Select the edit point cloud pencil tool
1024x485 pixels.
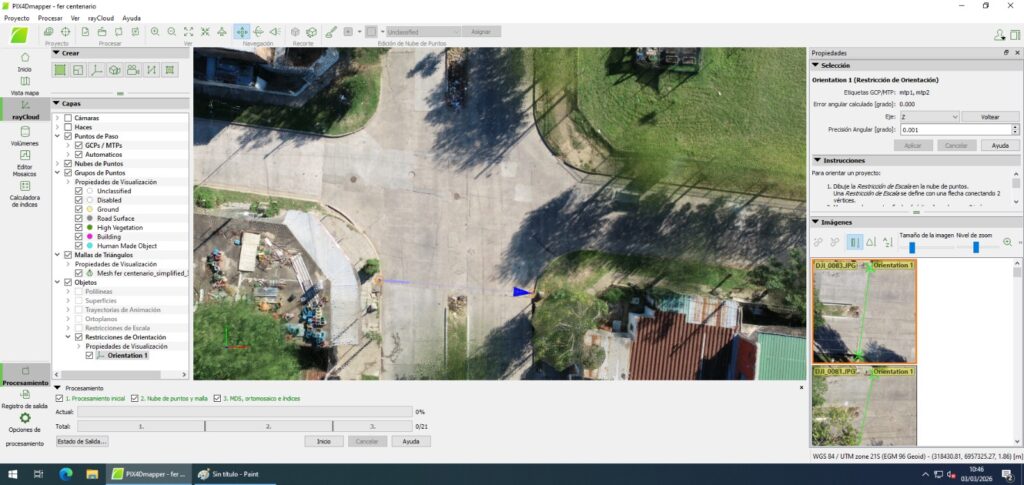[329, 32]
